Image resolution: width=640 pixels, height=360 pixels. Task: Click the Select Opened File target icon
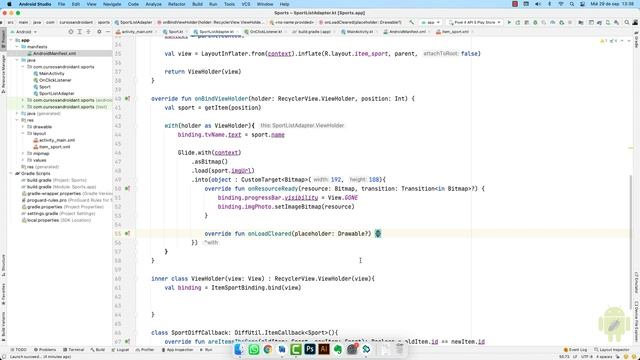coord(71,31)
